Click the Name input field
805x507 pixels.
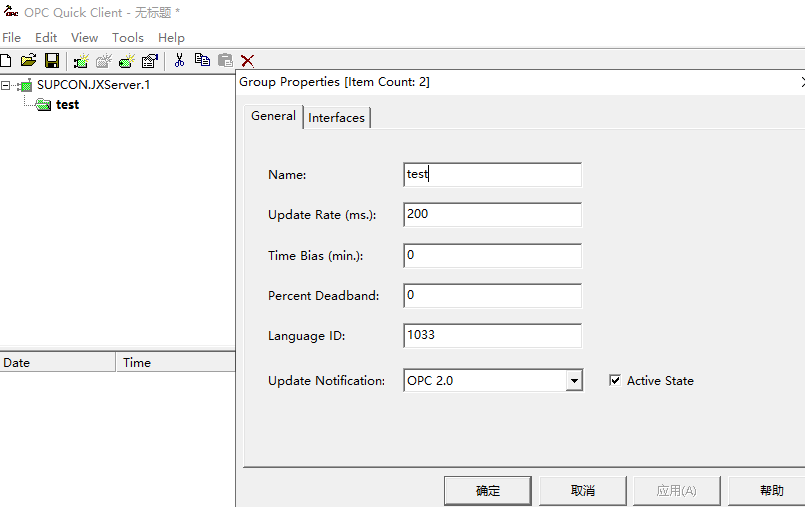[x=492, y=174]
